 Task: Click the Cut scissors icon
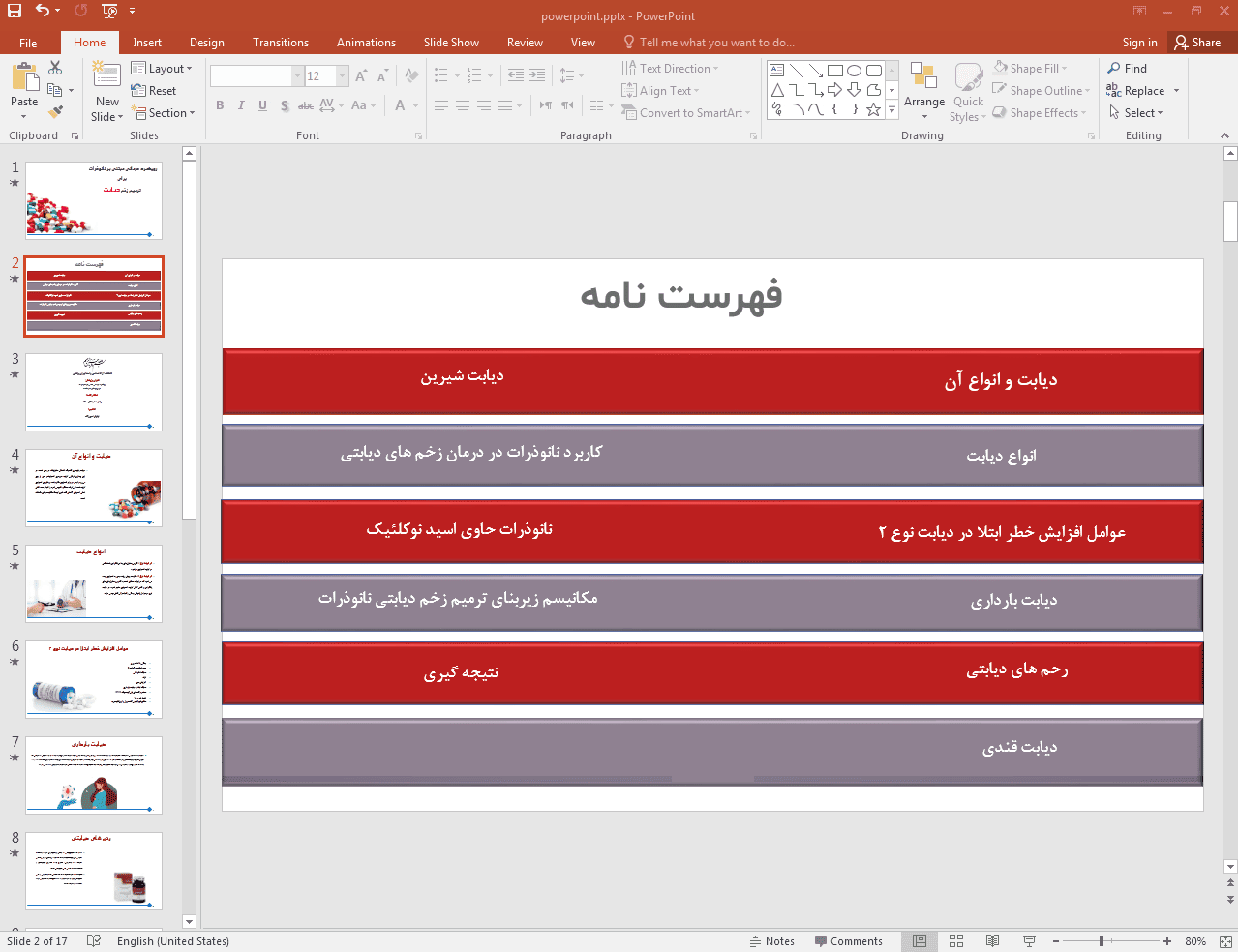(x=55, y=68)
